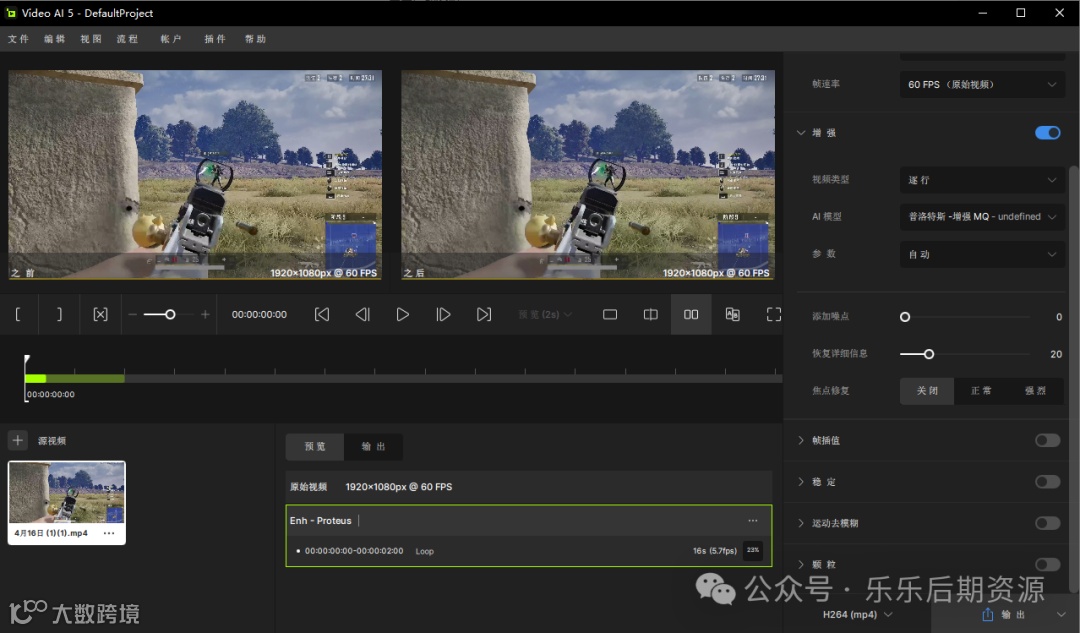Enable the 帧插值 frame interpolation toggle
Image resolution: width=1080 pixels, height=633 pixels.
pos(1048,440)
